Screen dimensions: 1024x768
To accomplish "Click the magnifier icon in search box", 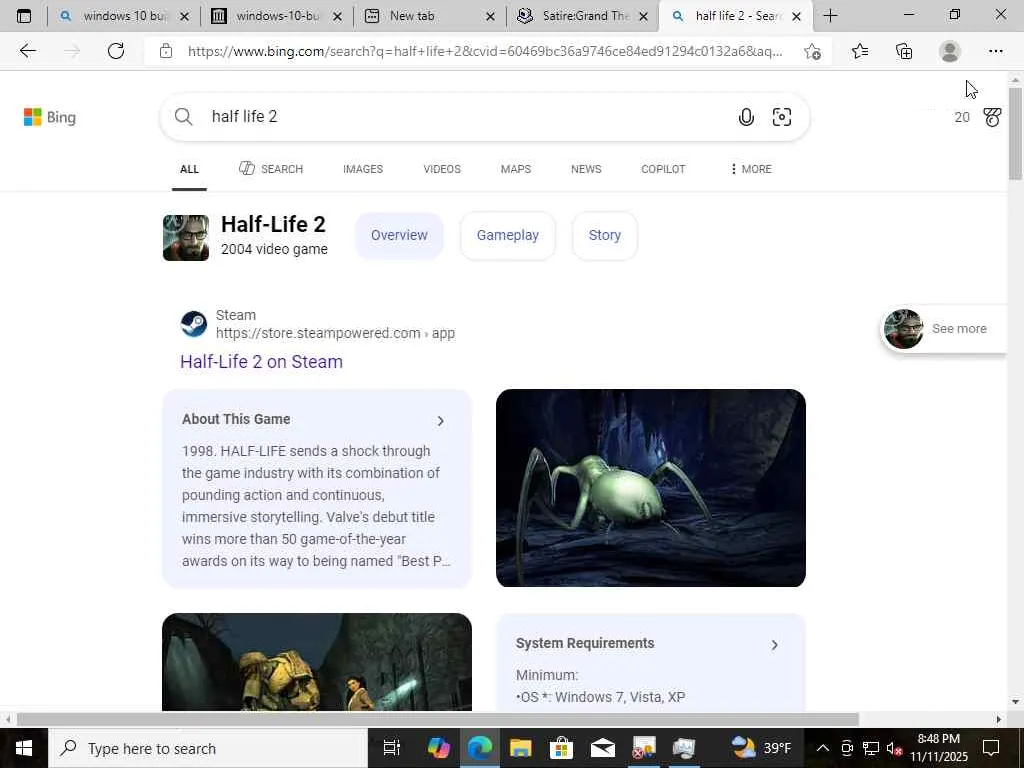I will [184, 117].
